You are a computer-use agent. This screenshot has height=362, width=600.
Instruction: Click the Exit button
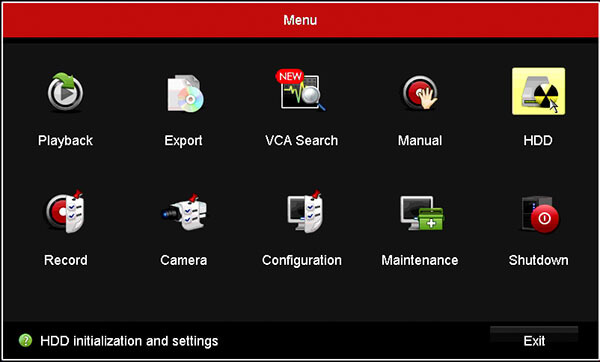coord(534,340)
